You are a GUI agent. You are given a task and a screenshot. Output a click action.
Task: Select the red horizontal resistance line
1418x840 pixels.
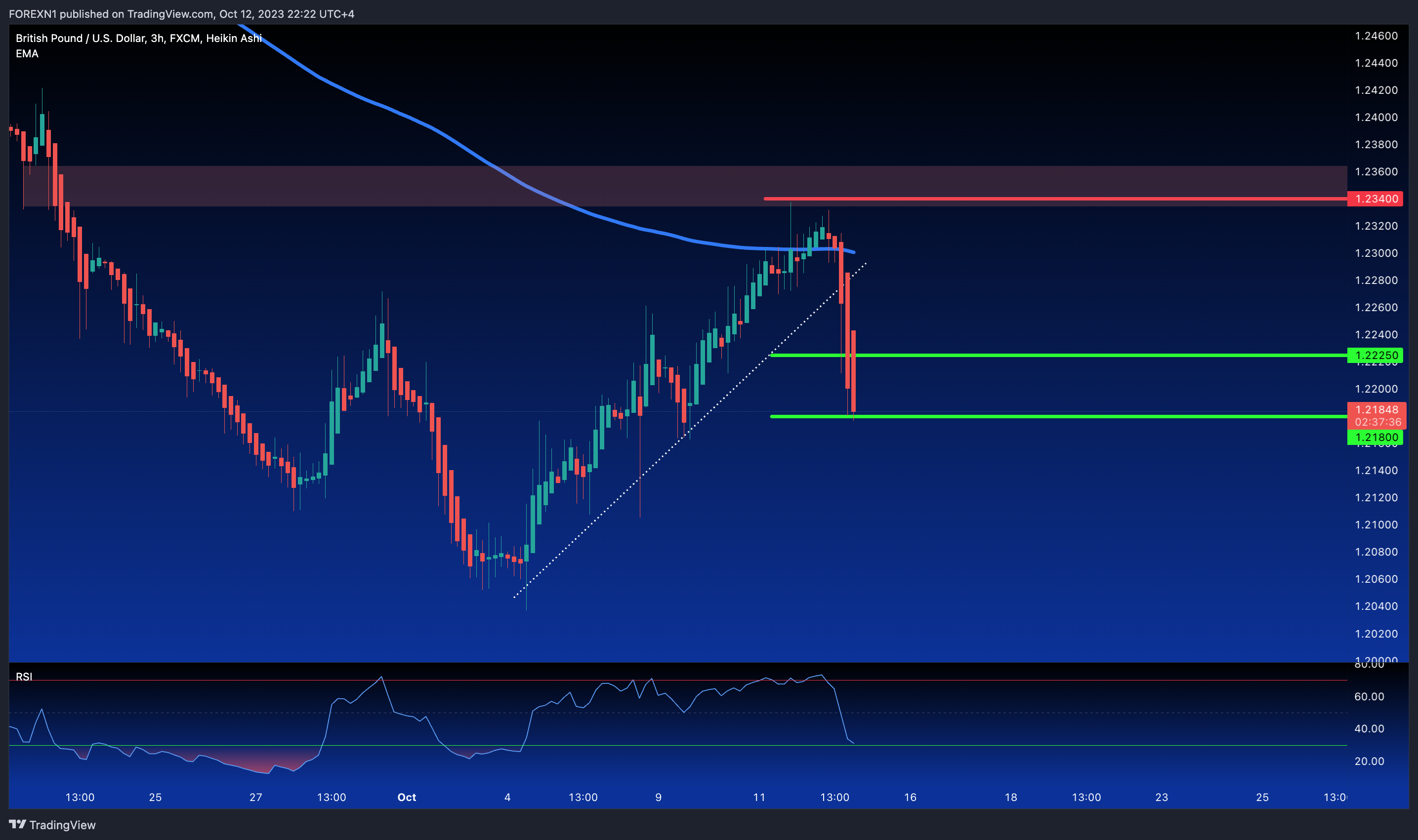1055,199
